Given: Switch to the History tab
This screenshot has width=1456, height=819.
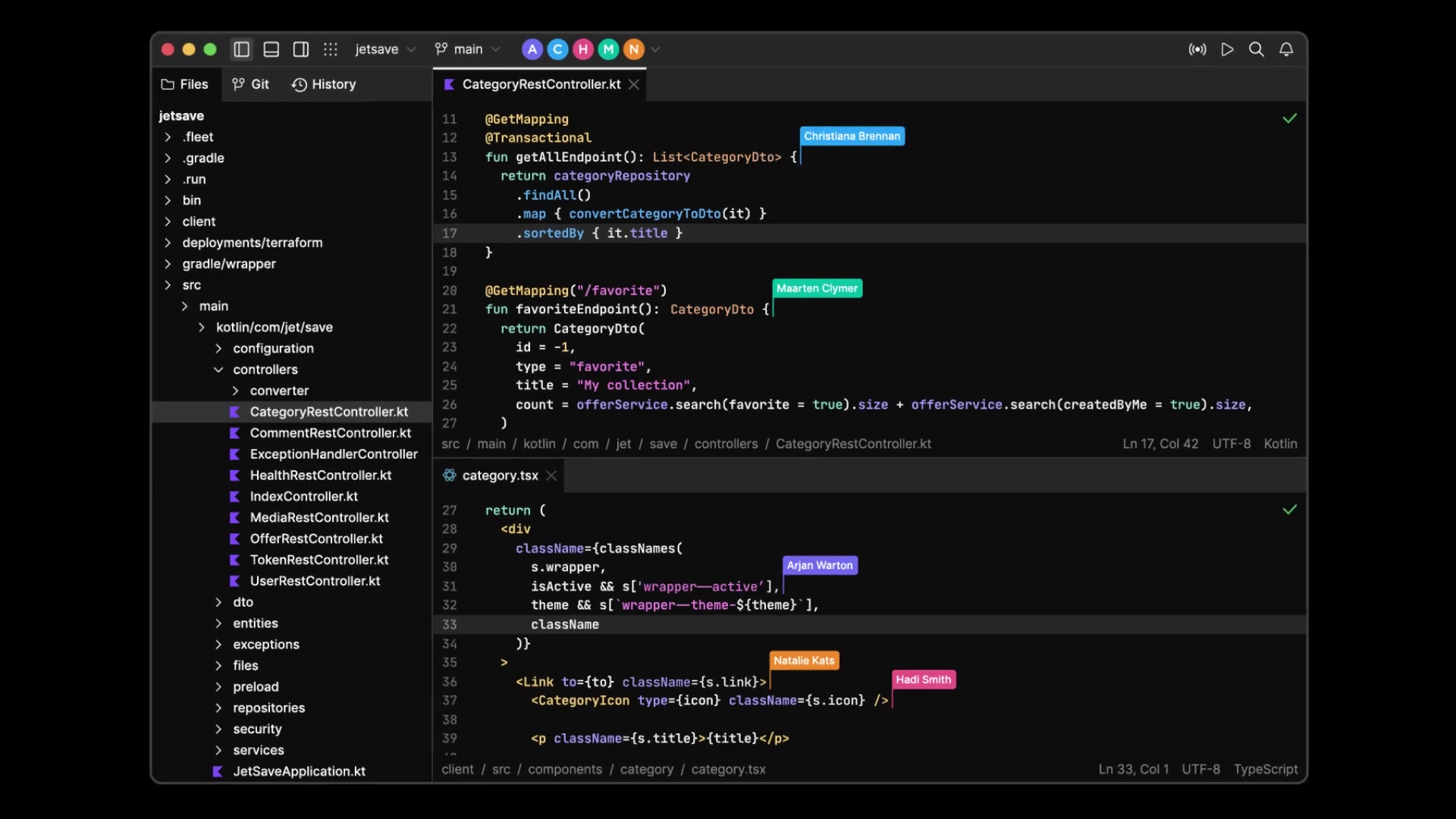Looking at the screenshot, I should tap(325, 84).
